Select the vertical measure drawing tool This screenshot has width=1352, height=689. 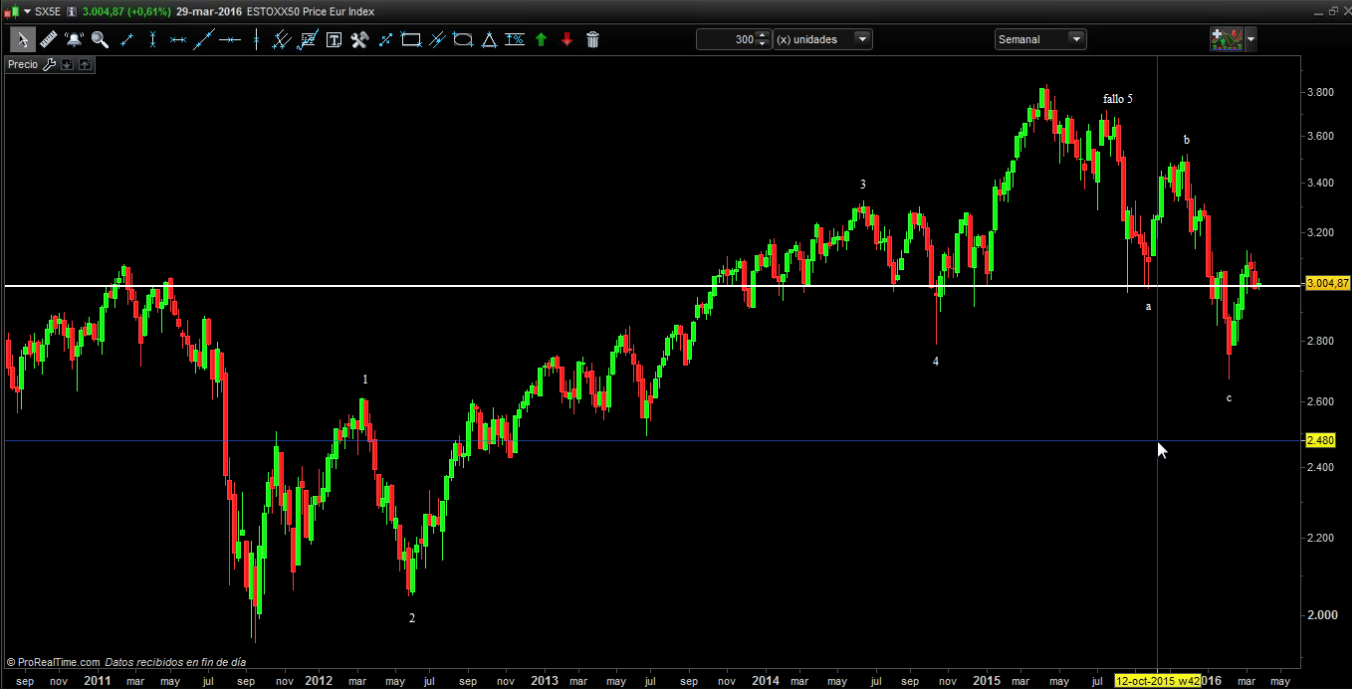coord(153,39)
